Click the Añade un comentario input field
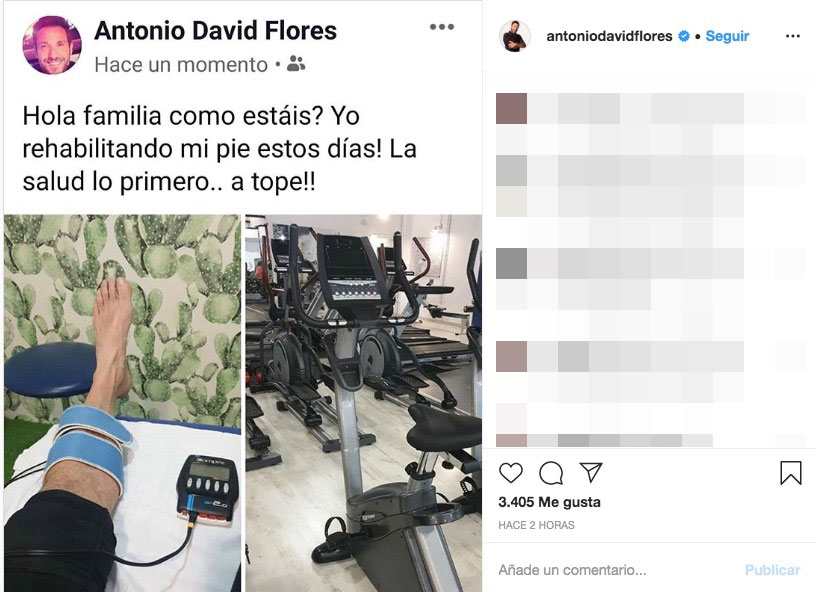The image size is (816, 592). coord(614,570)
